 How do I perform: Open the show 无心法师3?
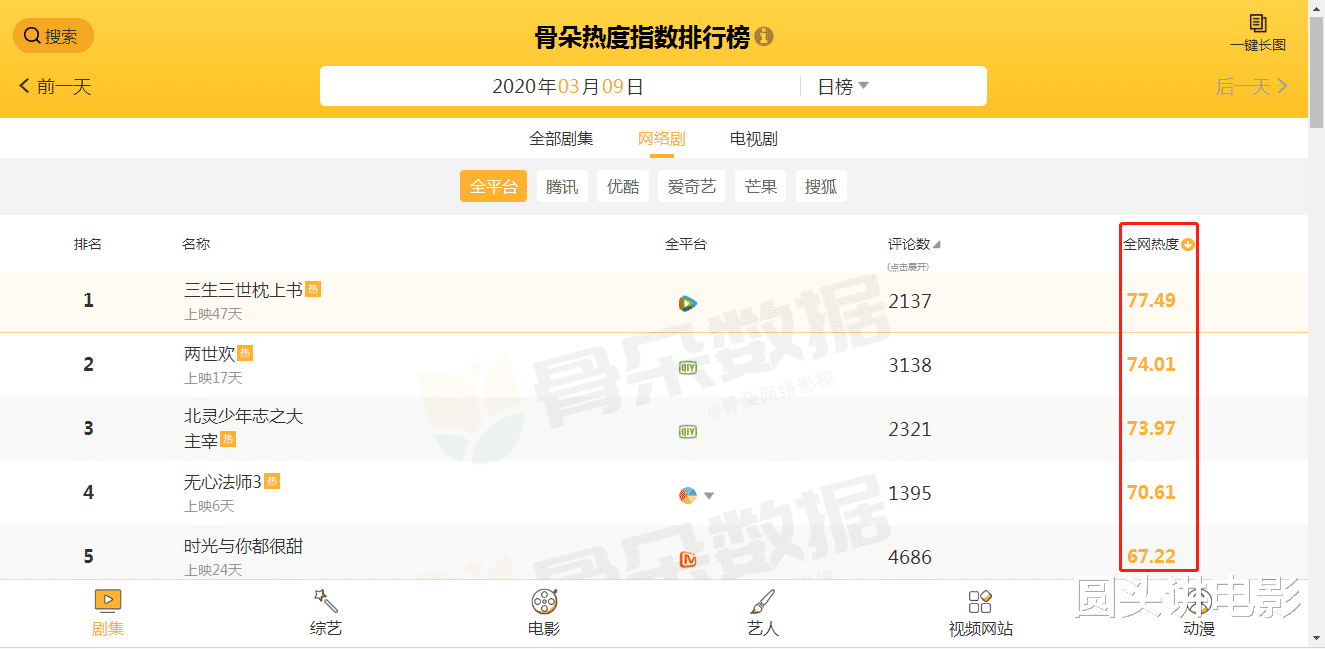[x=223, y=482]
